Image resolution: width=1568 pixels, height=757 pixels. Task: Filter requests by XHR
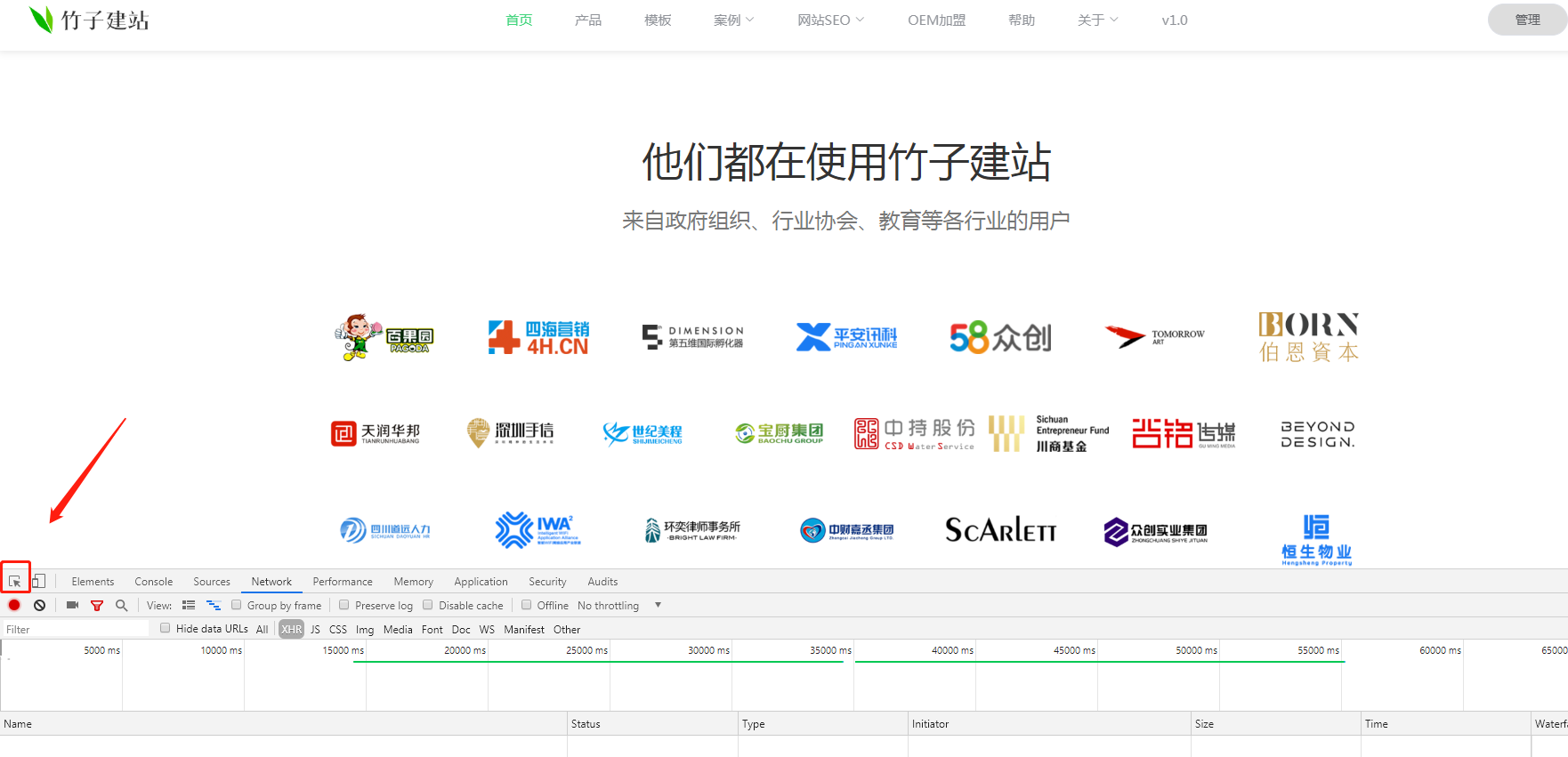292,629
